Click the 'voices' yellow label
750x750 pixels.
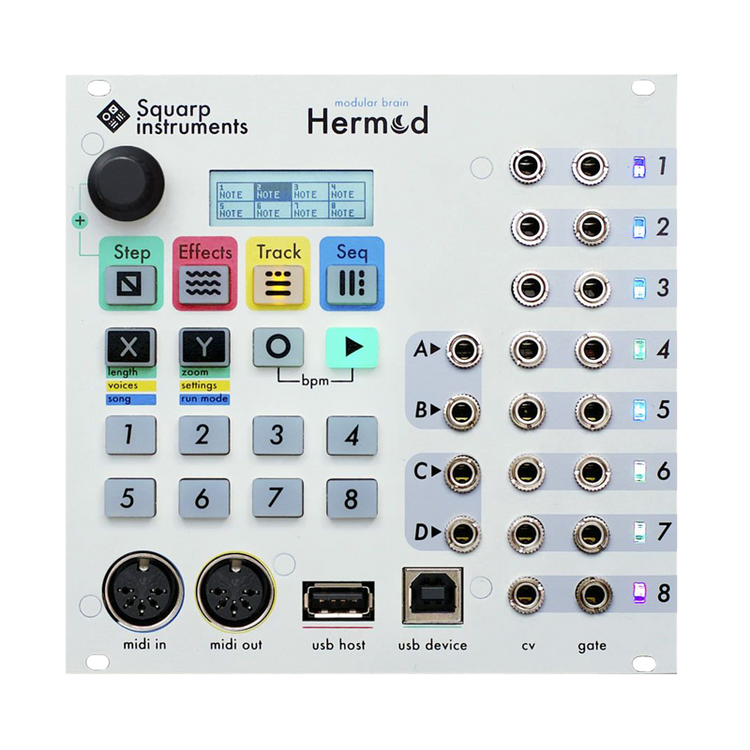pos(131,386)
